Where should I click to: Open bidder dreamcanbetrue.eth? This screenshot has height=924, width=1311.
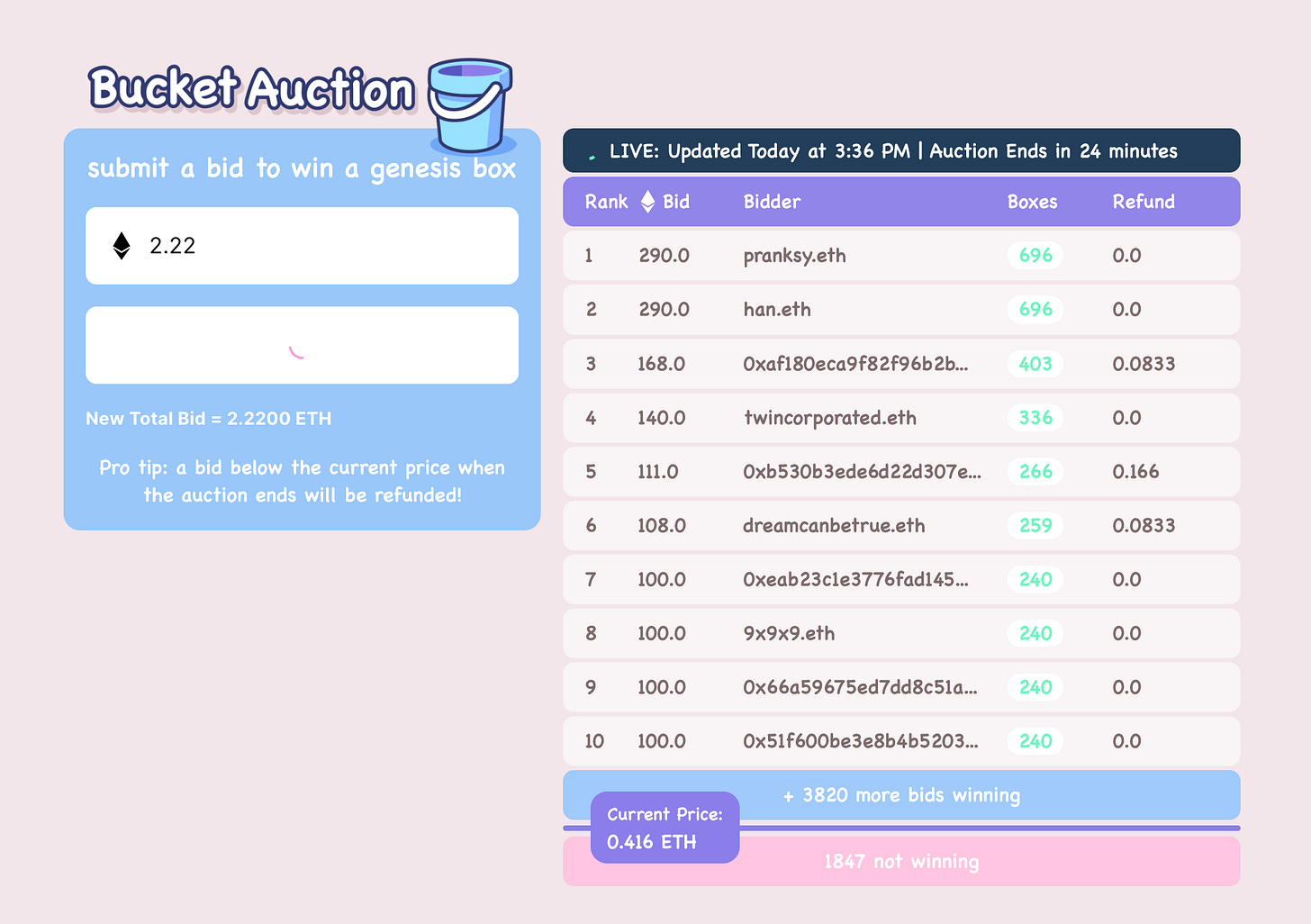(834, 526)
